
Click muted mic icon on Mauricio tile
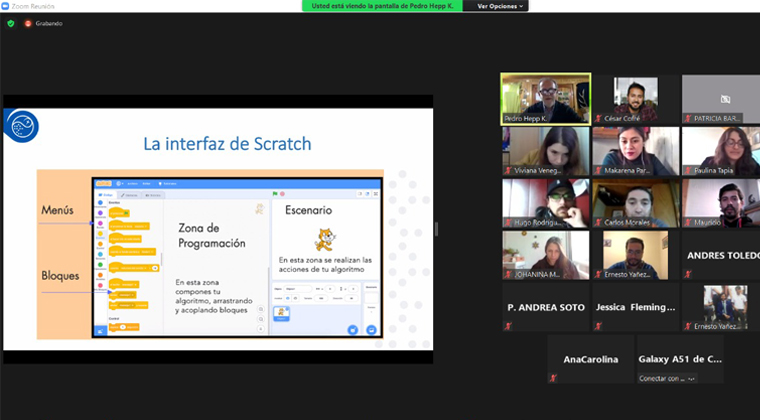point(688,222)
